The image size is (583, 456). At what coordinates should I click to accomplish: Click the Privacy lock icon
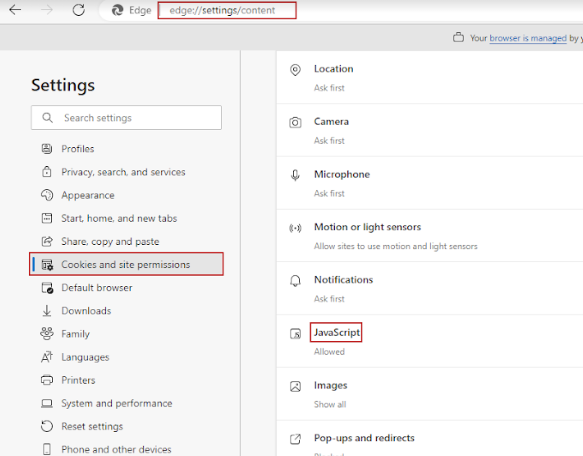tap(47, 172)
